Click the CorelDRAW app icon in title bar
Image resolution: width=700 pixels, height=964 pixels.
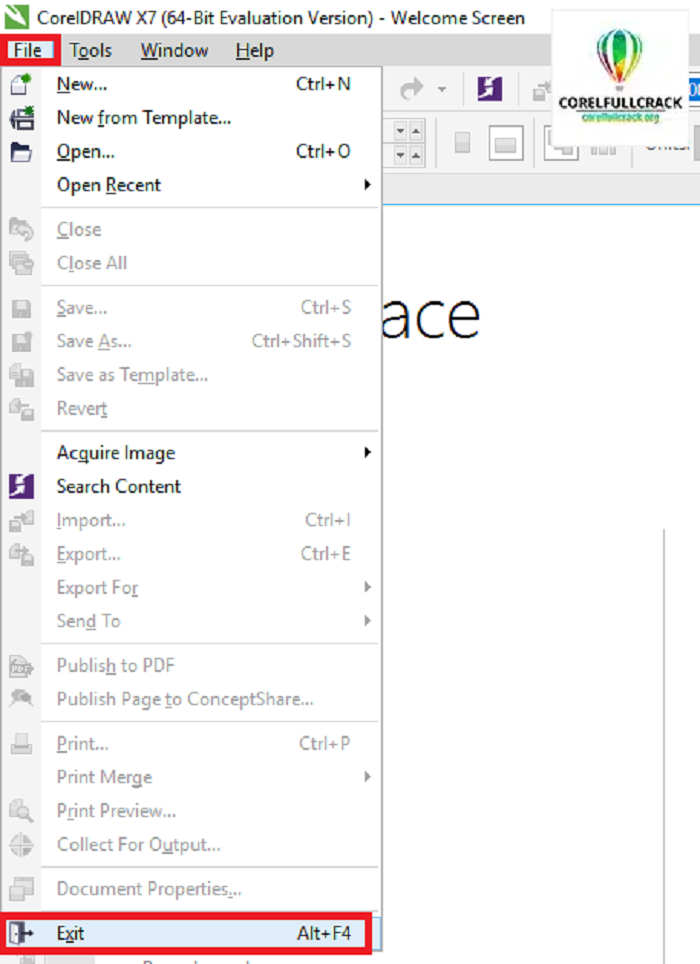pyautogui.click(x=17, y=17)
